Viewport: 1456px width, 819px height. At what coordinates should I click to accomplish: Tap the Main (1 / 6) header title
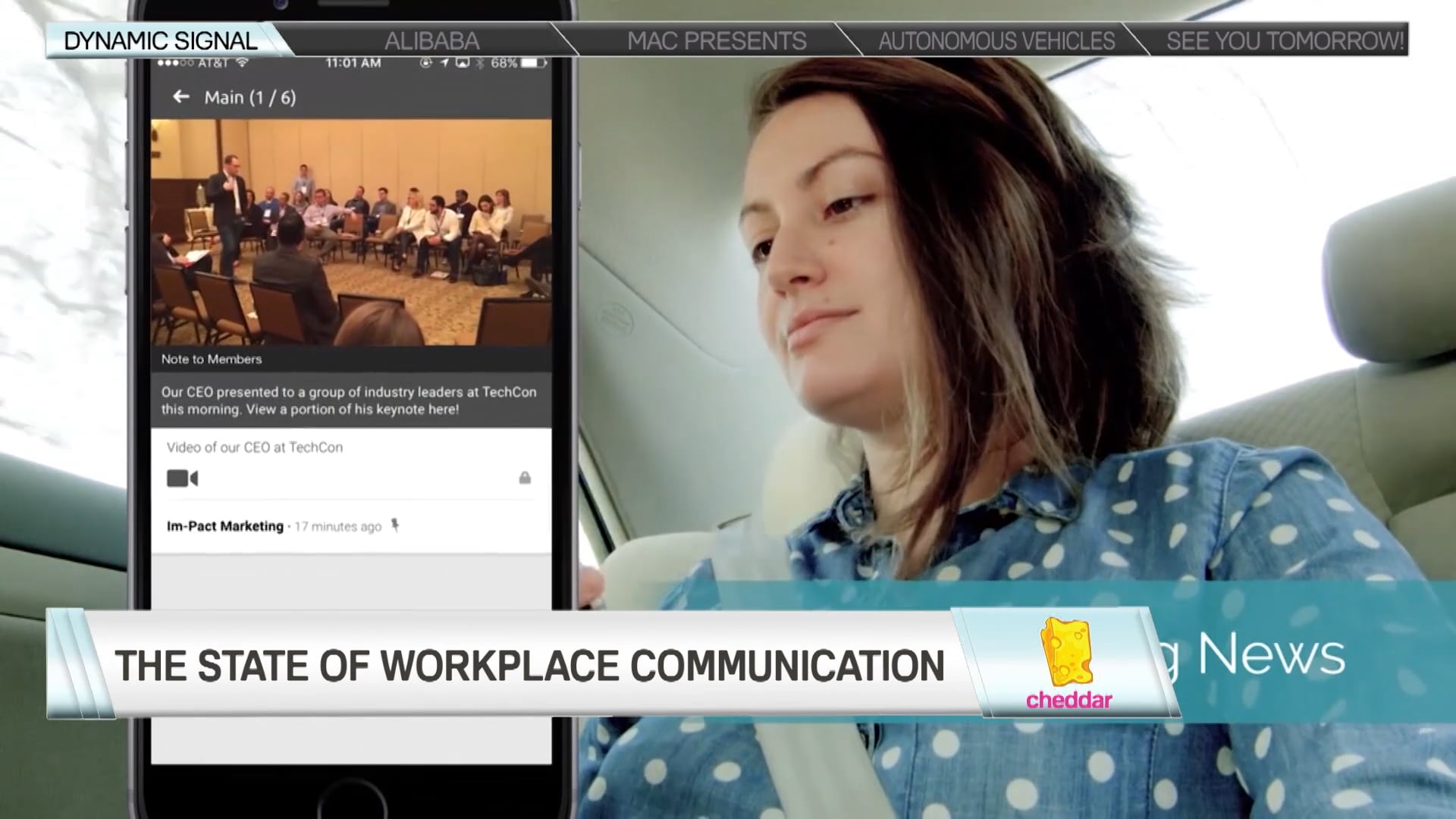click(x=250, y=98)
